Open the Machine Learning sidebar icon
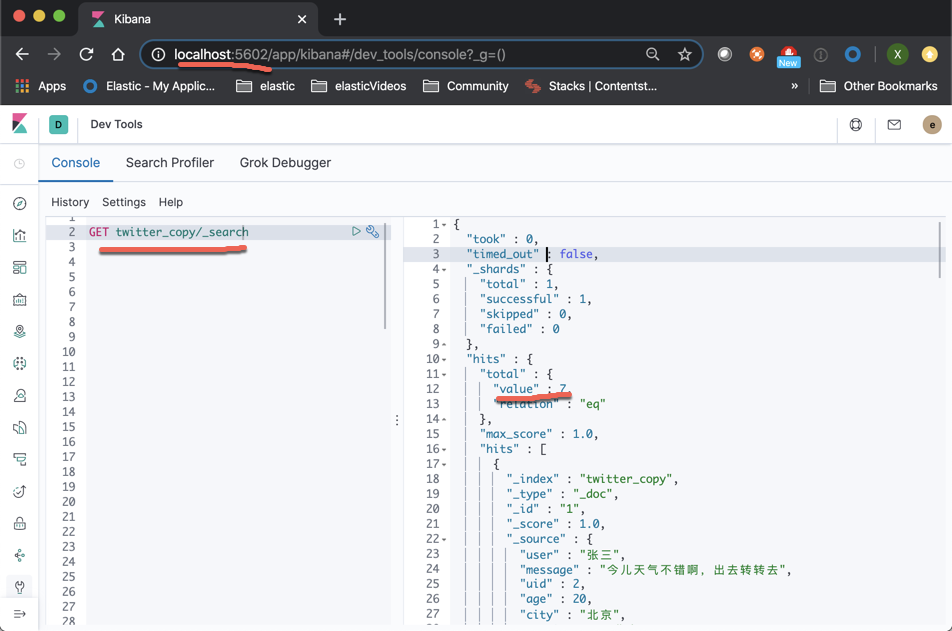Image resolution: width=952 pixels, height=631 pixels. click(19, 363)
